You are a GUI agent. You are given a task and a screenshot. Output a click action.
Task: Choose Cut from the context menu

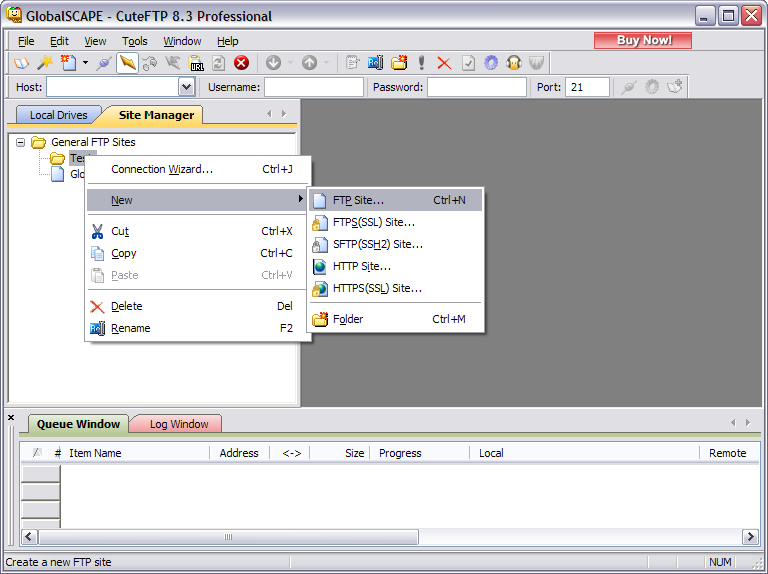pos(198,231)
